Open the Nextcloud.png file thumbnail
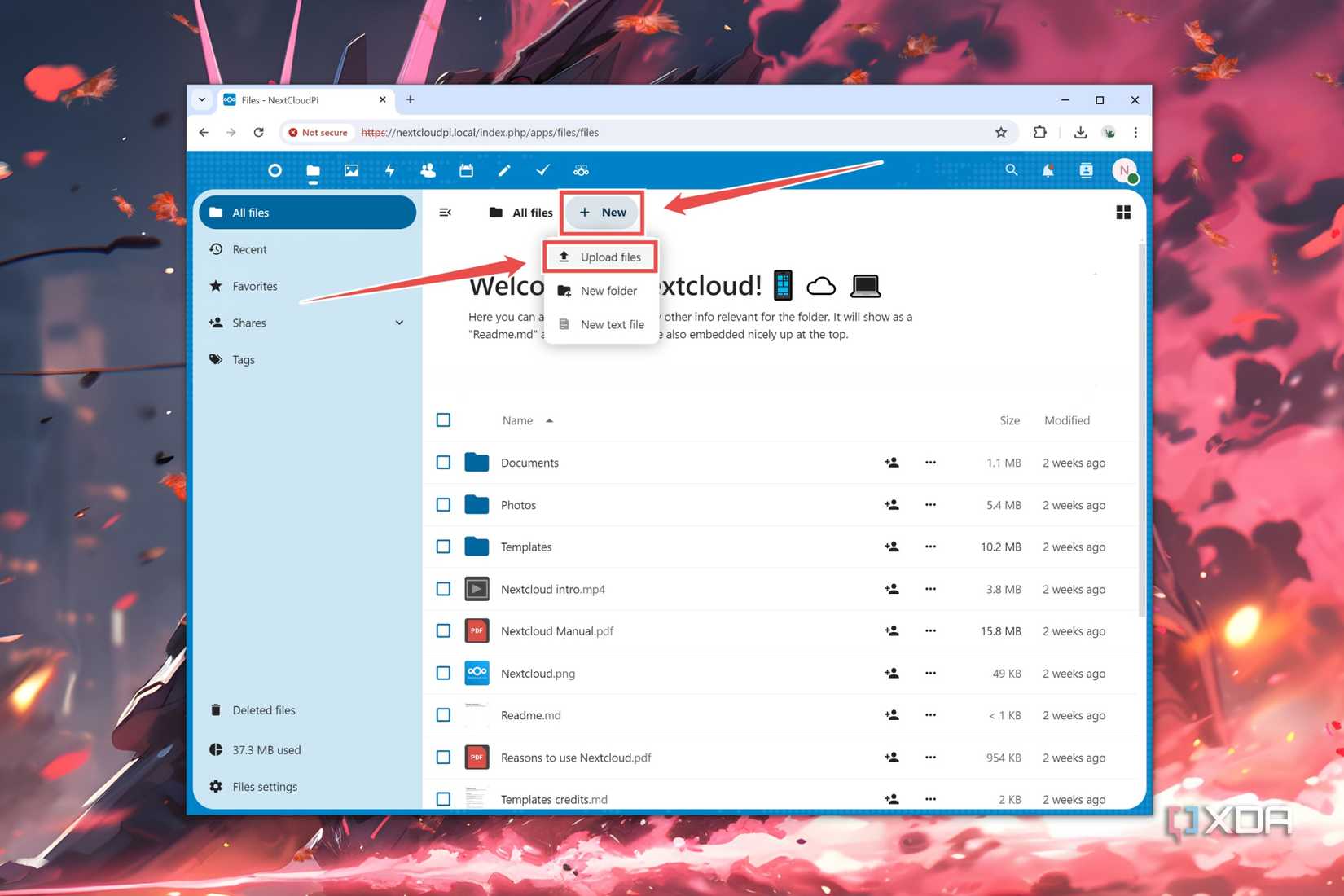The width and height of the screenshot is (1344, 896). (477, 673)
